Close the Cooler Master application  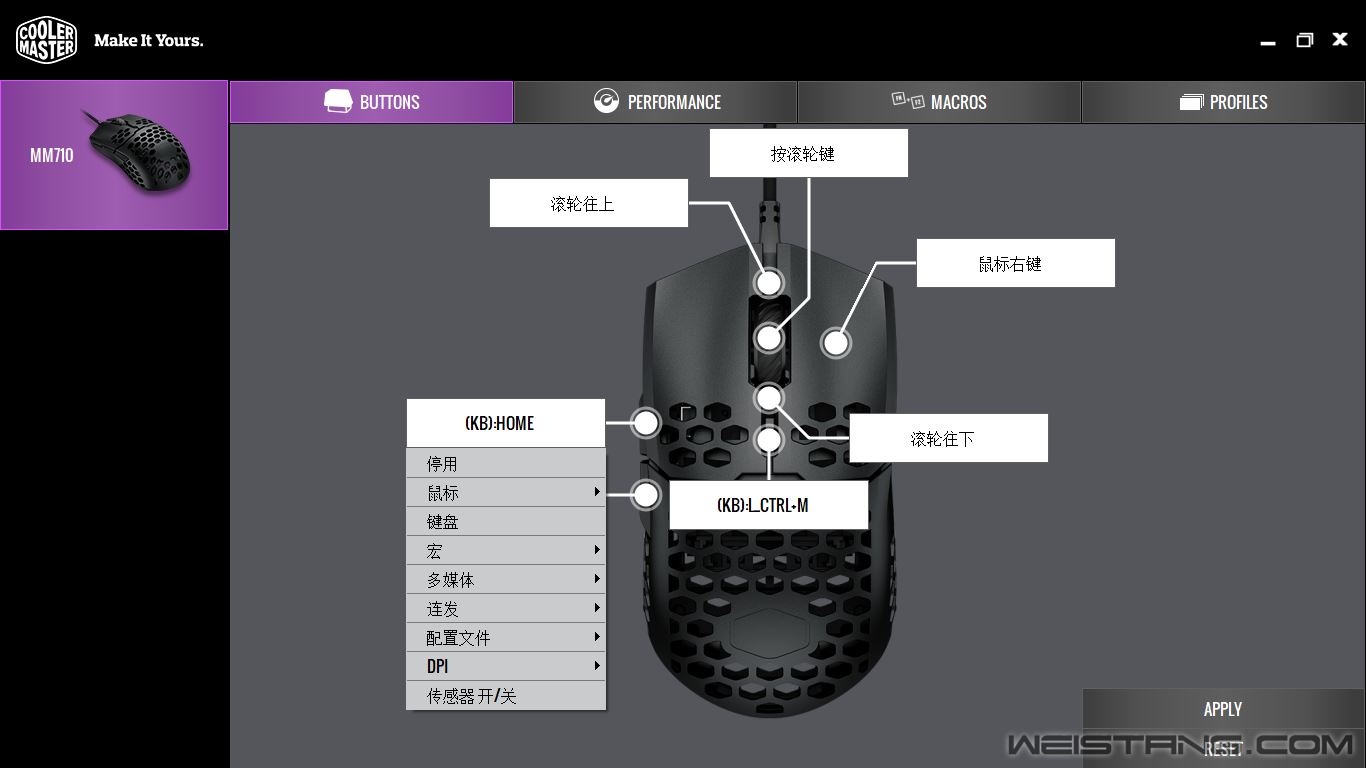pos(1340,40)
